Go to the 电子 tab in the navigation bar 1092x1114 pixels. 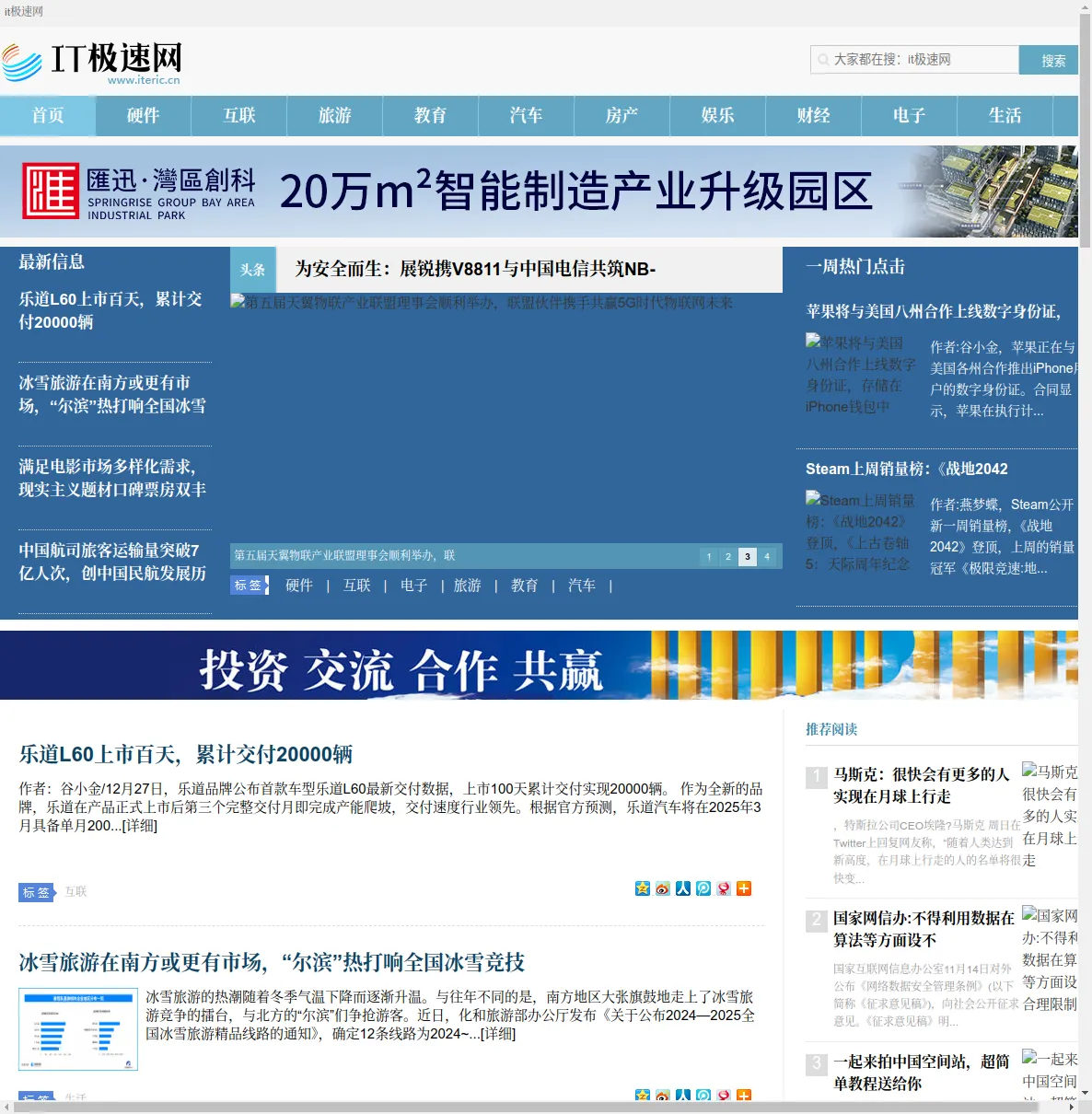(x=910, y=115)
